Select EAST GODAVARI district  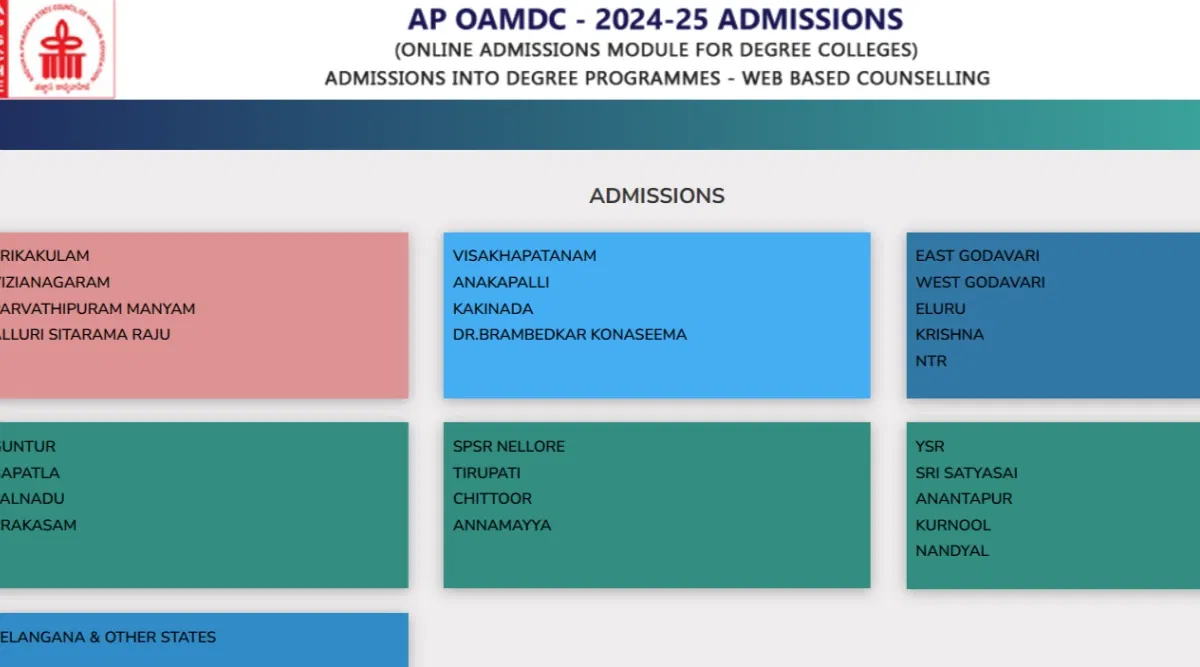[977, 256]
